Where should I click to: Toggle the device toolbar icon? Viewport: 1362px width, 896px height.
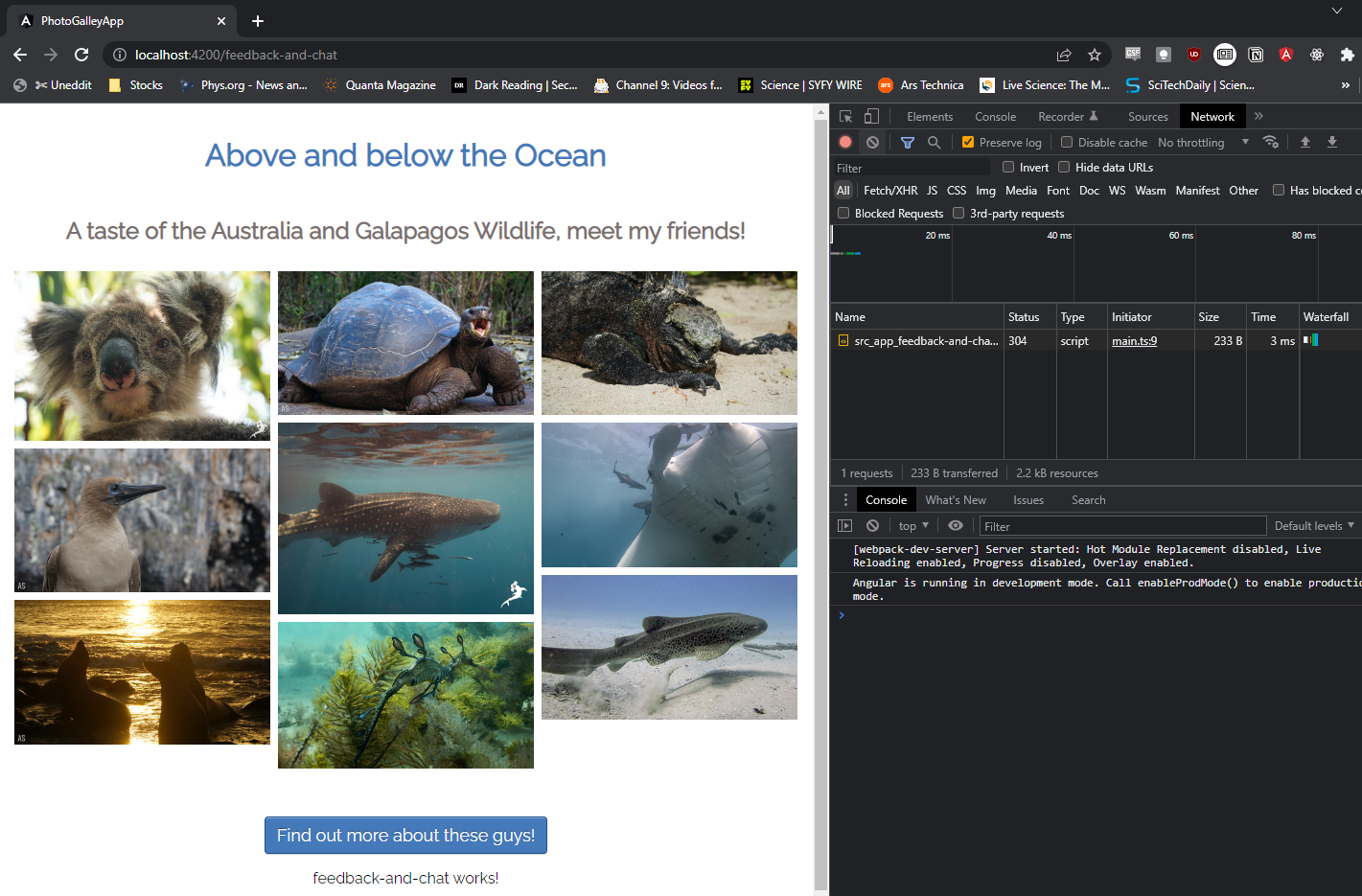(871, 116)
